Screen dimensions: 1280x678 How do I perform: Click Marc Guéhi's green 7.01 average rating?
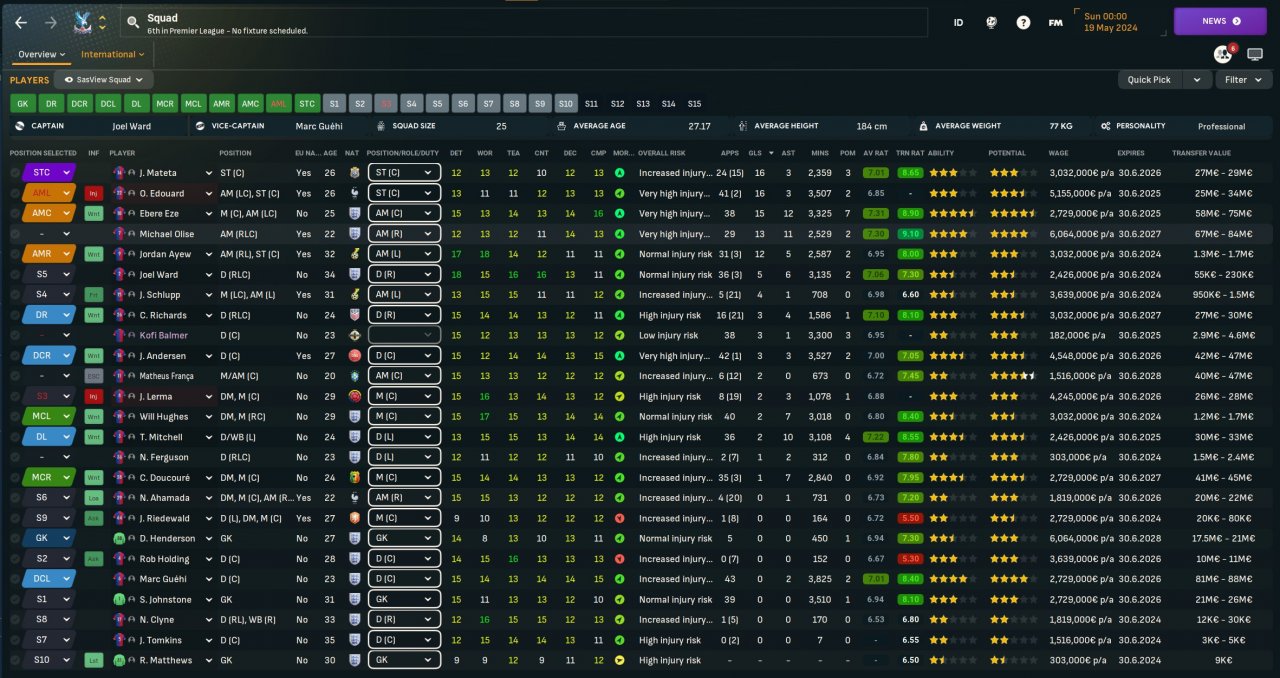[x=875, y=579]
